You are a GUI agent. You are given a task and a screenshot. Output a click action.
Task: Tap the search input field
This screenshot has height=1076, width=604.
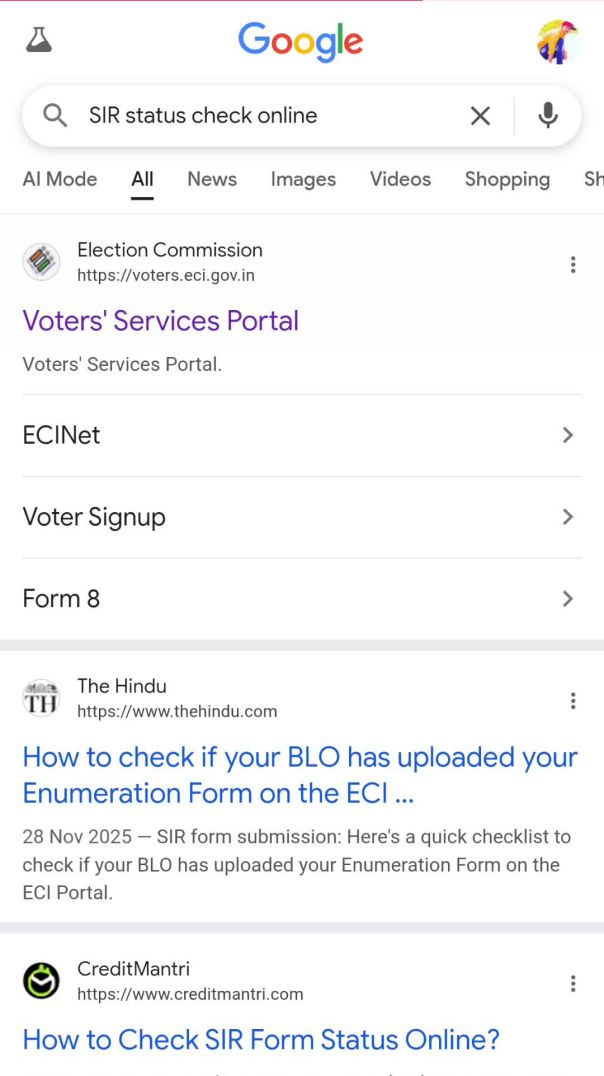(250, 115)
